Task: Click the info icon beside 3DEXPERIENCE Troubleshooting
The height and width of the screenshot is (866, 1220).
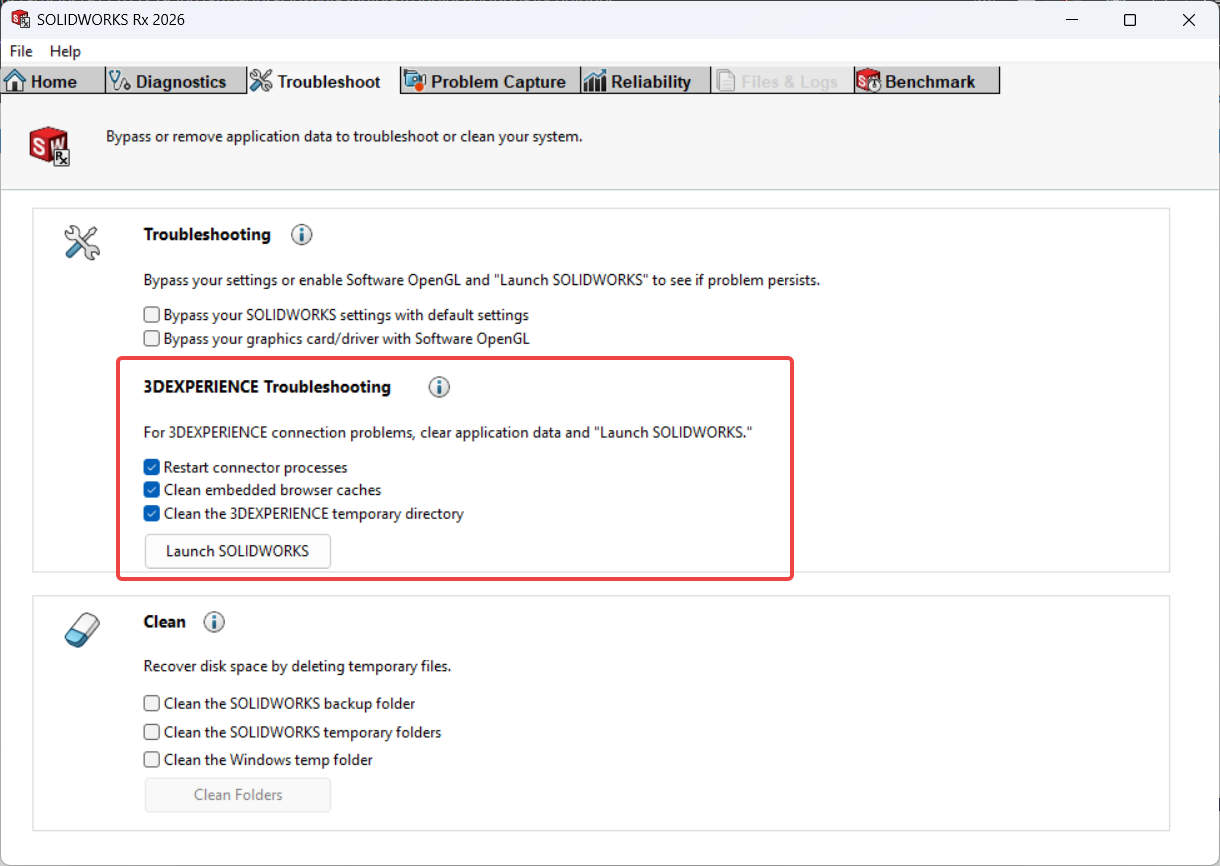Action: pyautogui.click(x=439, y=387)
